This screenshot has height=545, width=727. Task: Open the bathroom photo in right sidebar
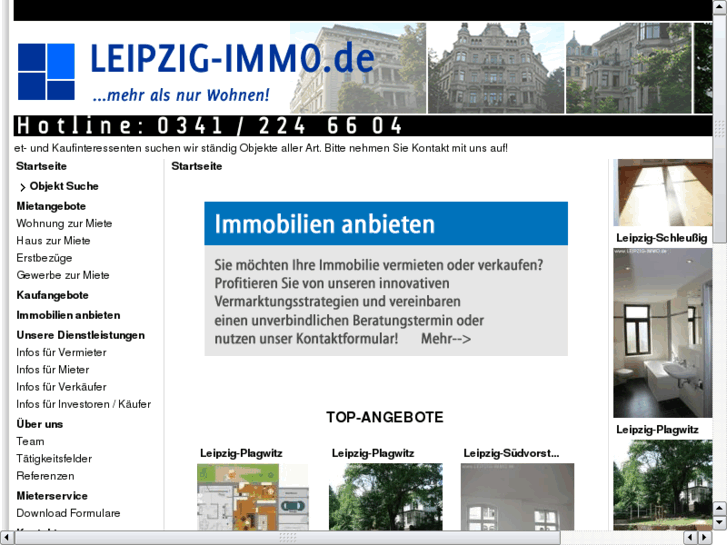[663, 333]
